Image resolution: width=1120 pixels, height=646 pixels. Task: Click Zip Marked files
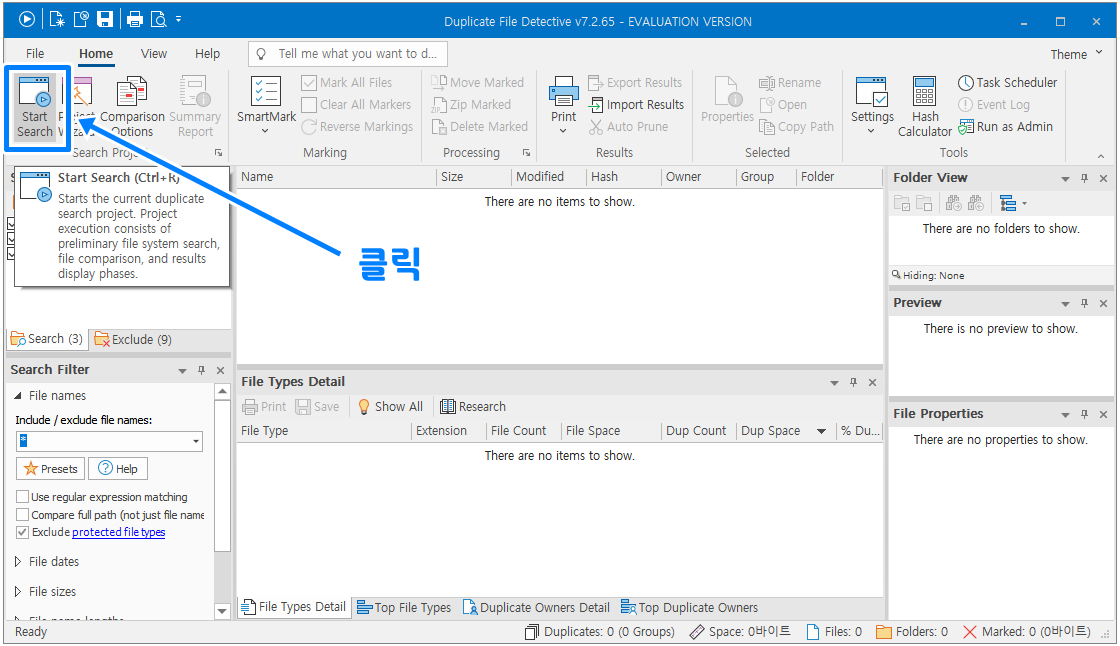[x=471, y=105]
